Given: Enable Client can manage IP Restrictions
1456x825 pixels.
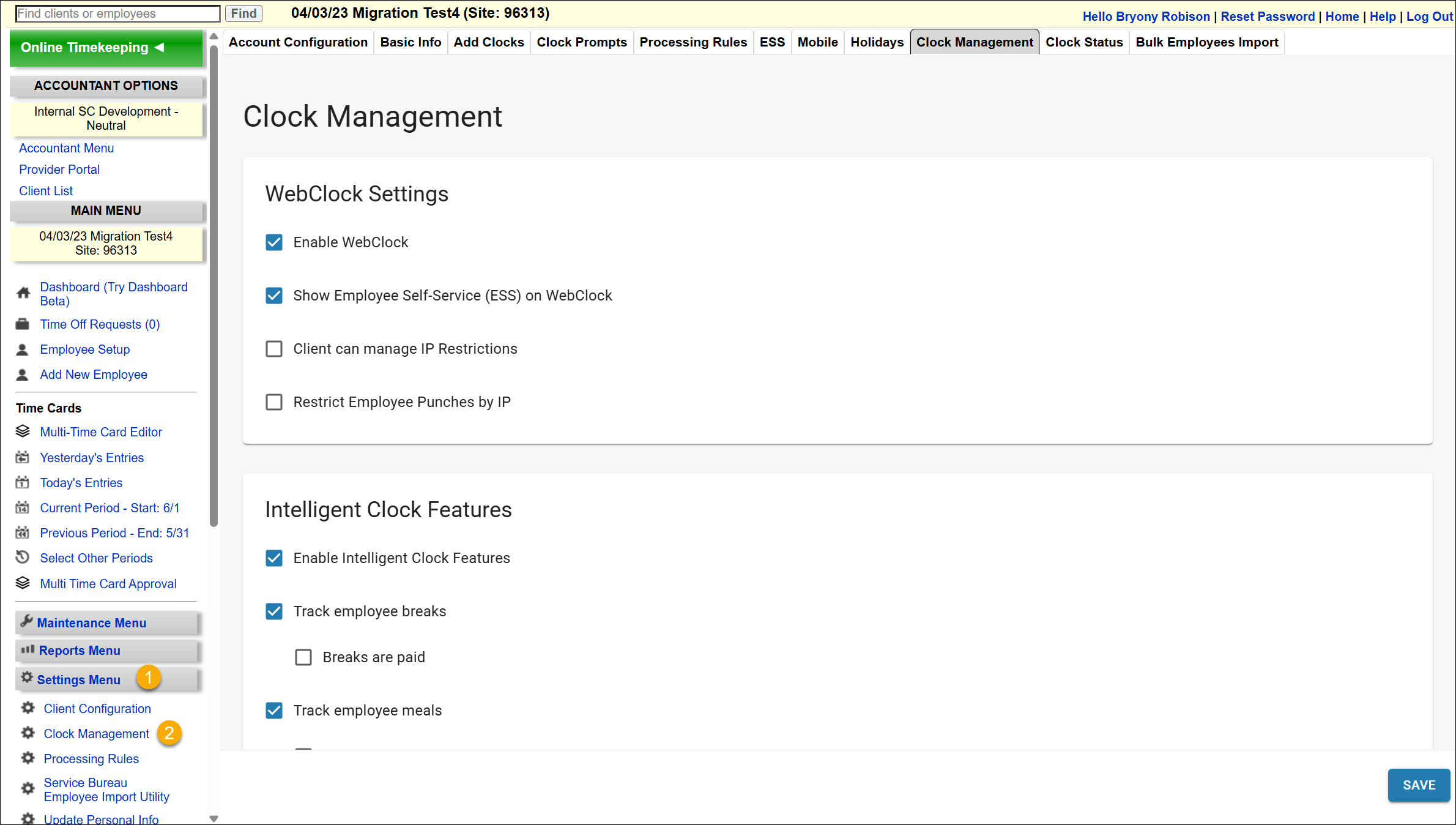Looking at the screenshot, I should coord(274,349).
